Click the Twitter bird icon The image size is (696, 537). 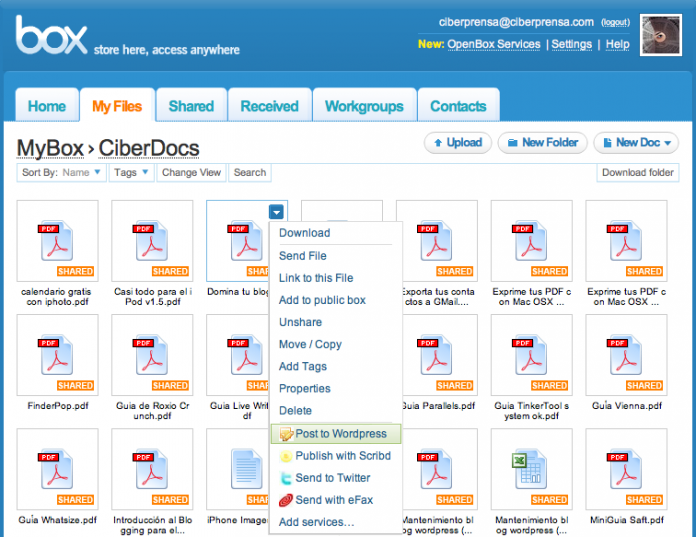tap(286, 478)
